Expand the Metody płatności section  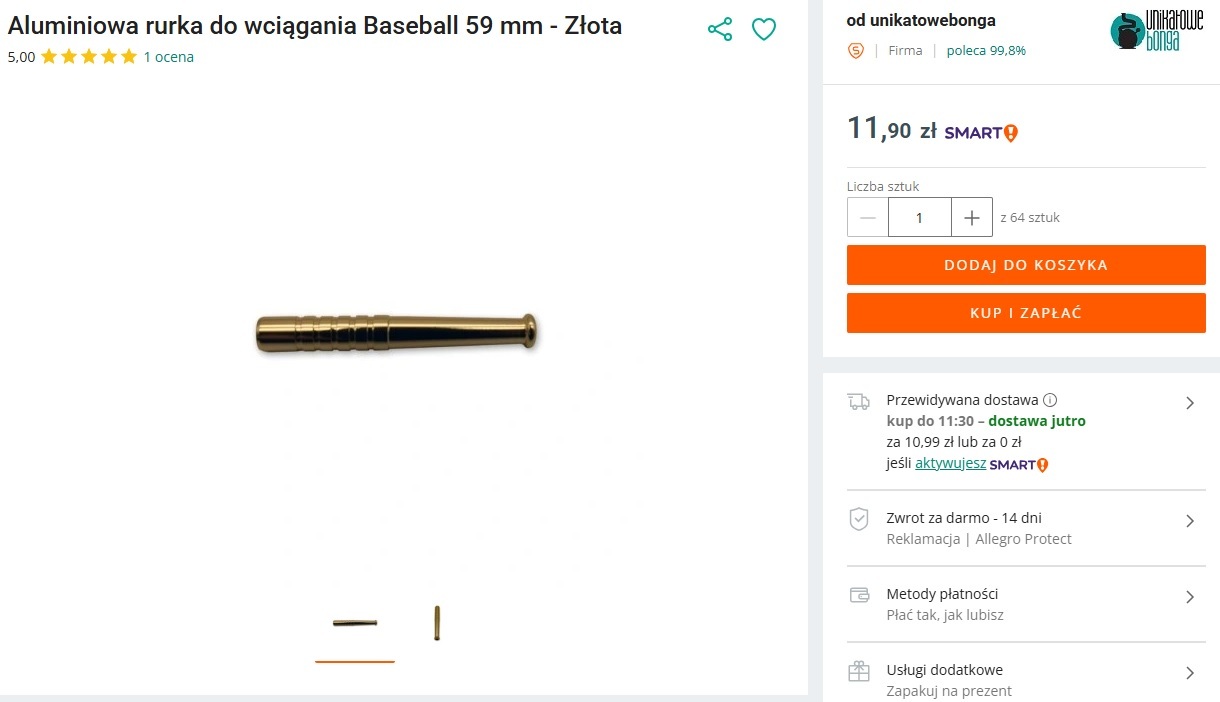[x=1190, y=597]
